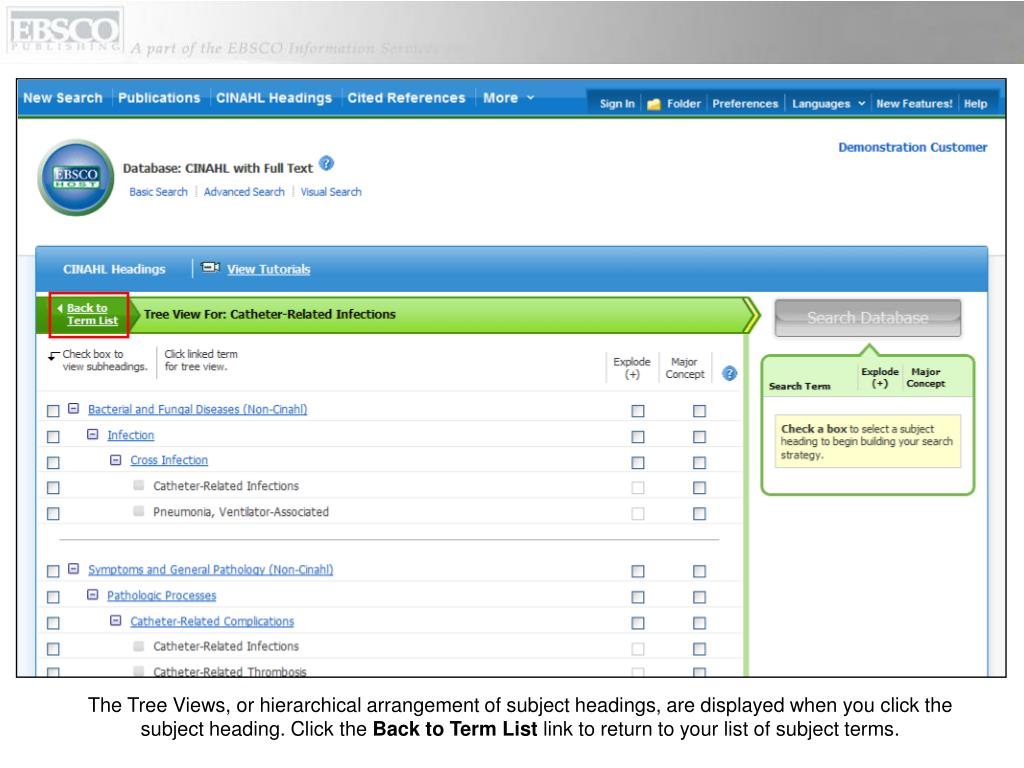The height and width of the screenshot is (768, 1024).
Task: Open Bacterial and Fungal Diseases (Non-Cinahl) tree view
Action: 197,409
